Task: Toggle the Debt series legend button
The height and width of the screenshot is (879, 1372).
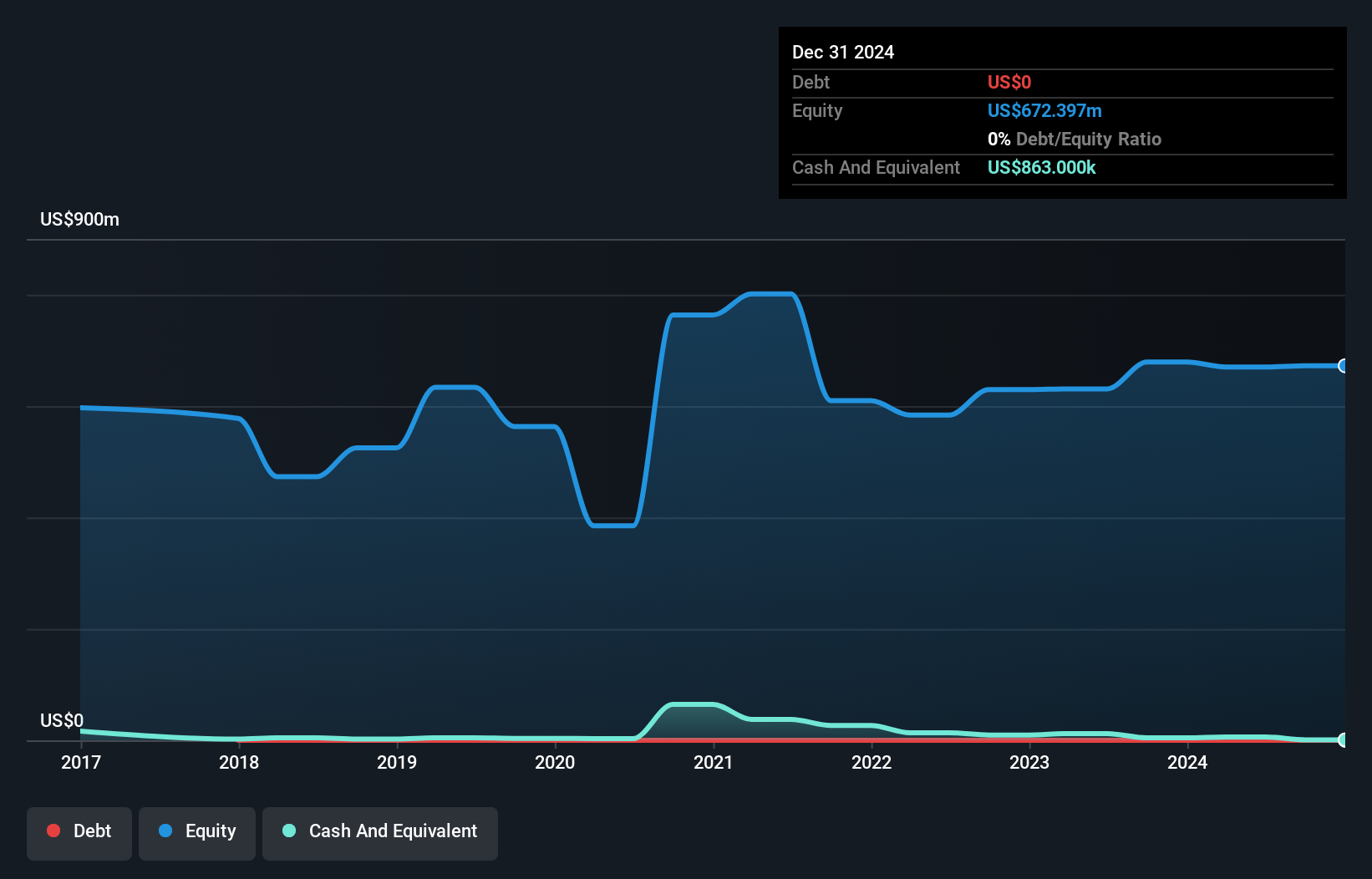Action: point(79,833)
